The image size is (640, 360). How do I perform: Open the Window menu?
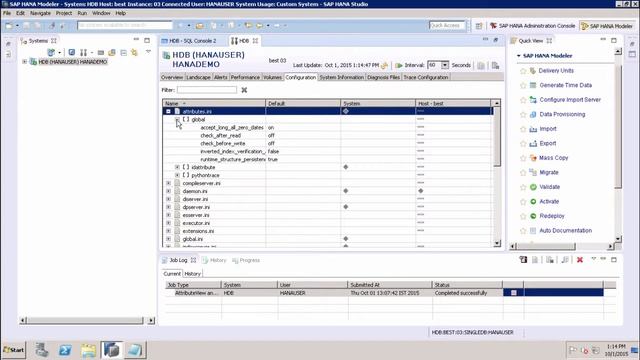pos(101,13)
